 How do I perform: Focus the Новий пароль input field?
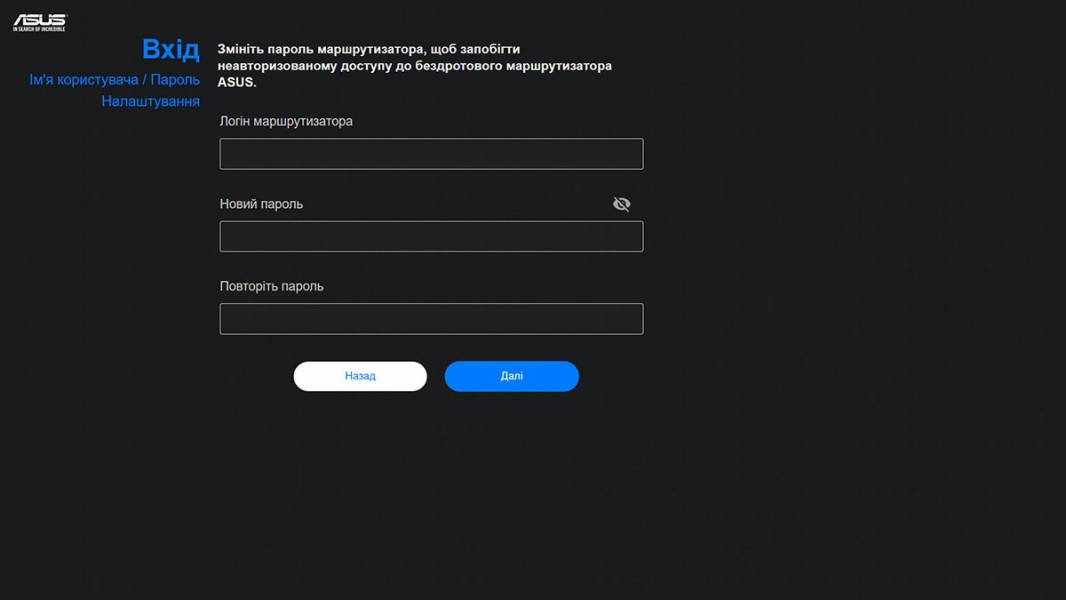pyautogui.click(x=431, y=236)
